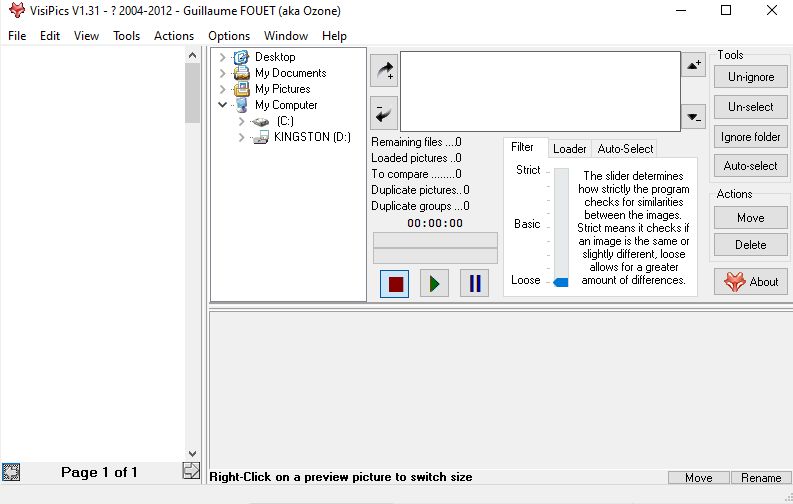Screen dimensions: 793x504
Task: Click the Auto-select tool button
Action: point(751,166)
